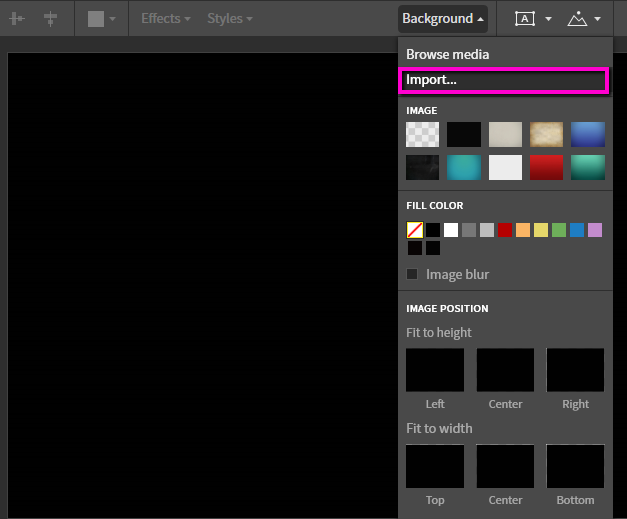Pick the white background image
The width and height of the screenshot is (627, 519).
pyautogui.click(x=505, y=167)
